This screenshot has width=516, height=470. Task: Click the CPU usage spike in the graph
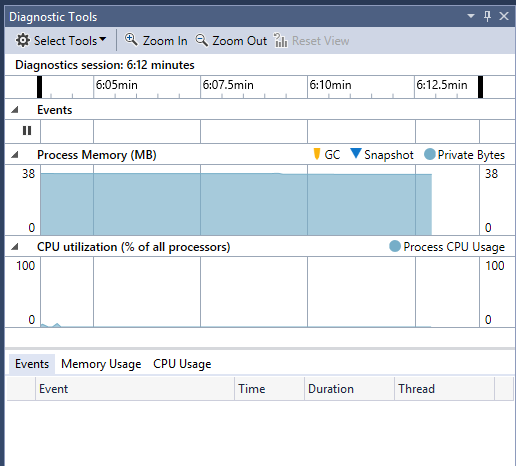click(x=57, y=325)
